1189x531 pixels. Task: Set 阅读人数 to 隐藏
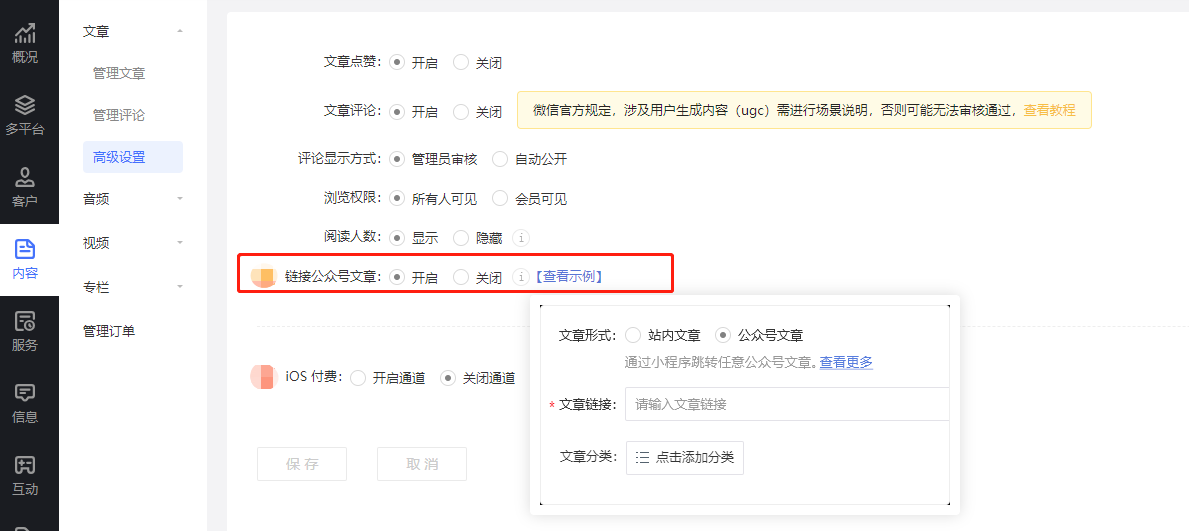click(460, 237)
